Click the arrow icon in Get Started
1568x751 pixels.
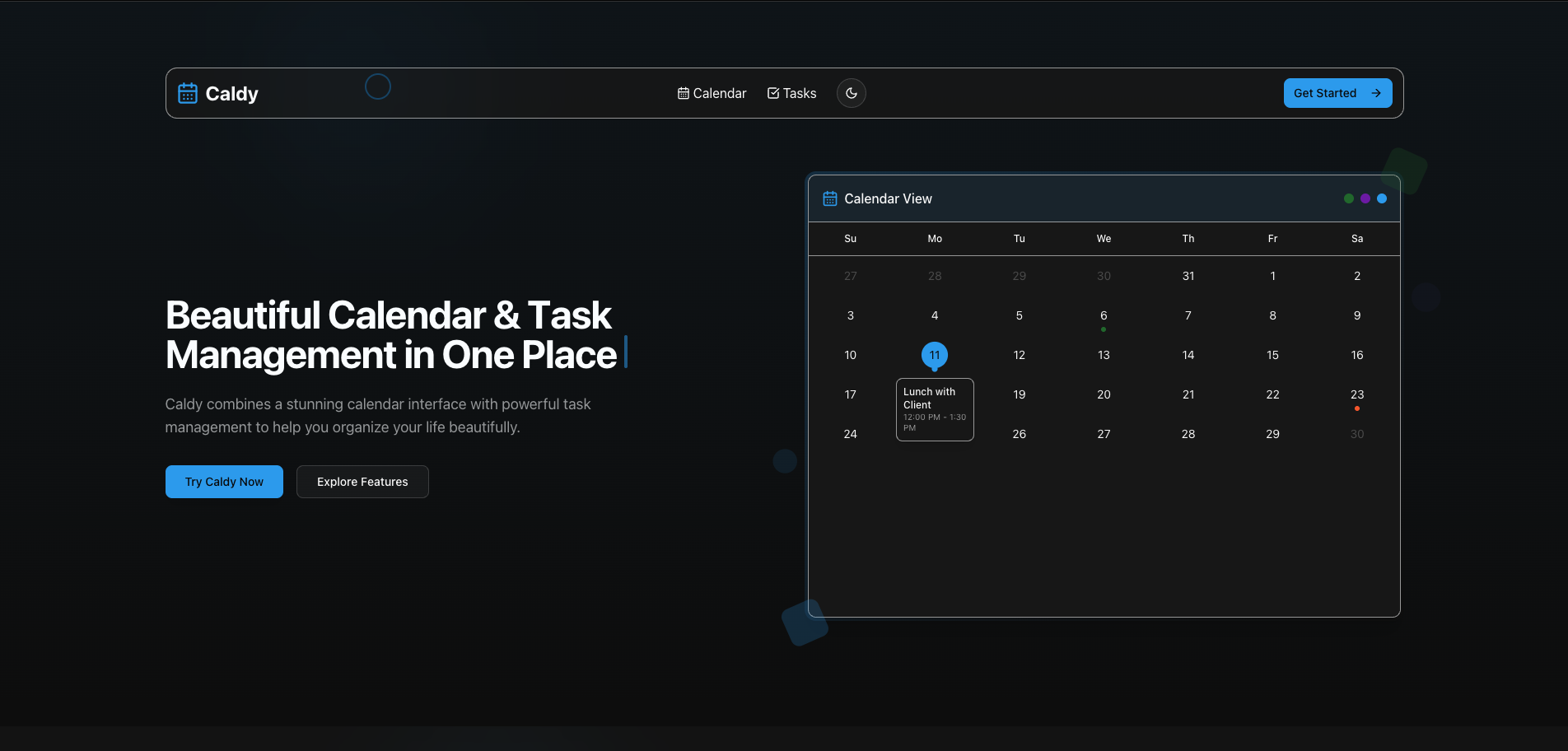pyautogui.click(x=1375, y=93)
